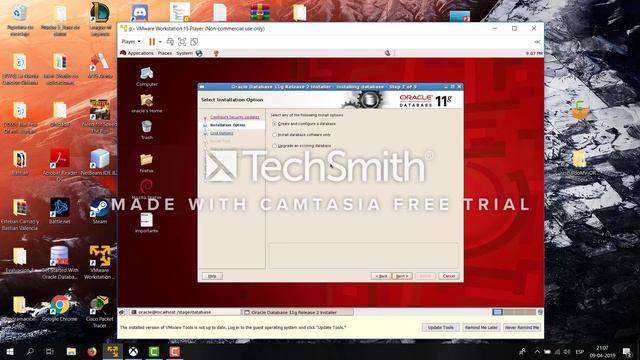Open the green Camtasia app in the taskbar
The image size is (640, 360).
click(x=154, y=351)
